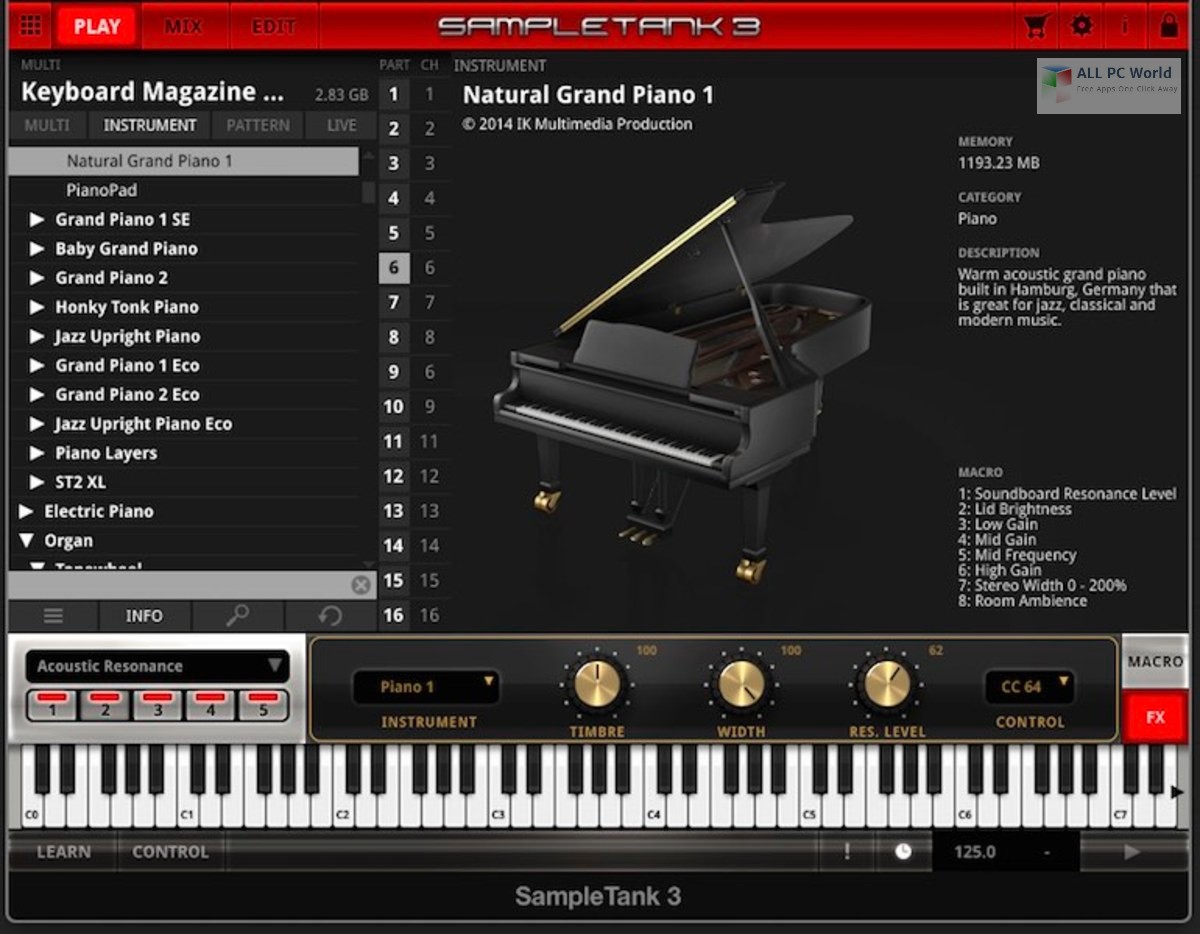Collapse the Organ category
The image size is (1200, 934).
[26, 541]
